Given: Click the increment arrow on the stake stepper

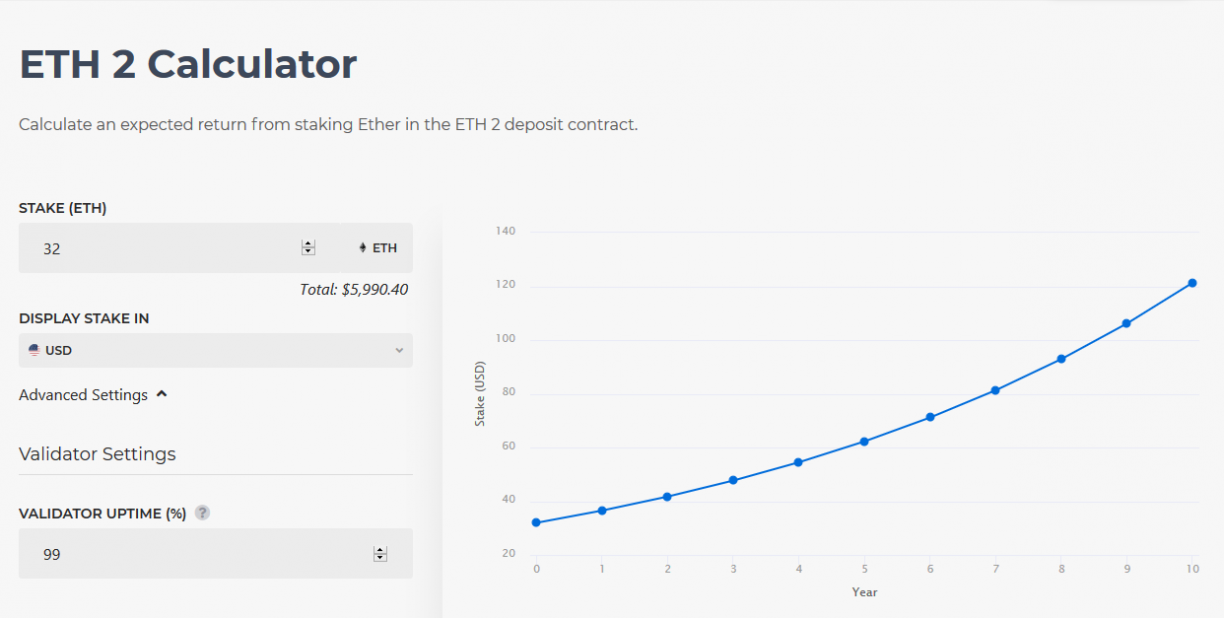Looking at the screenshot, I should (308, 243).
